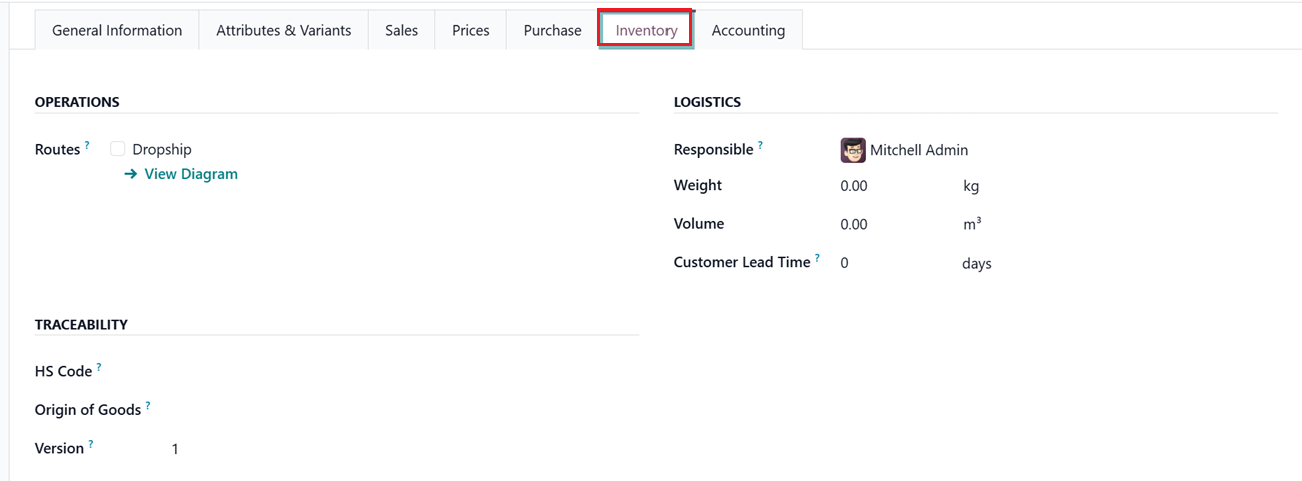
Task: Click help icon beside Responsible label
Action: [760, 145]
